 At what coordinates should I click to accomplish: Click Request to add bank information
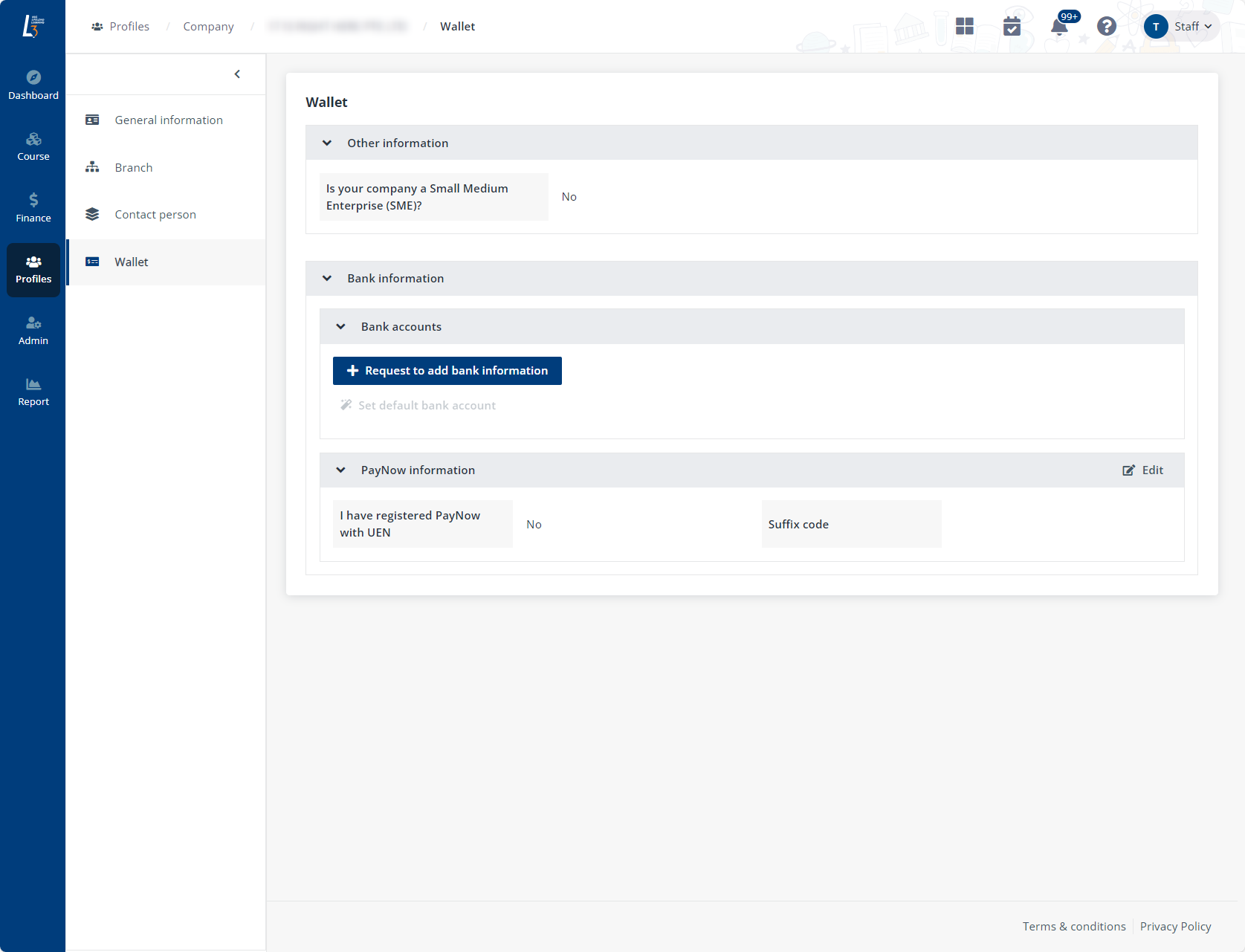coord(447,371)
